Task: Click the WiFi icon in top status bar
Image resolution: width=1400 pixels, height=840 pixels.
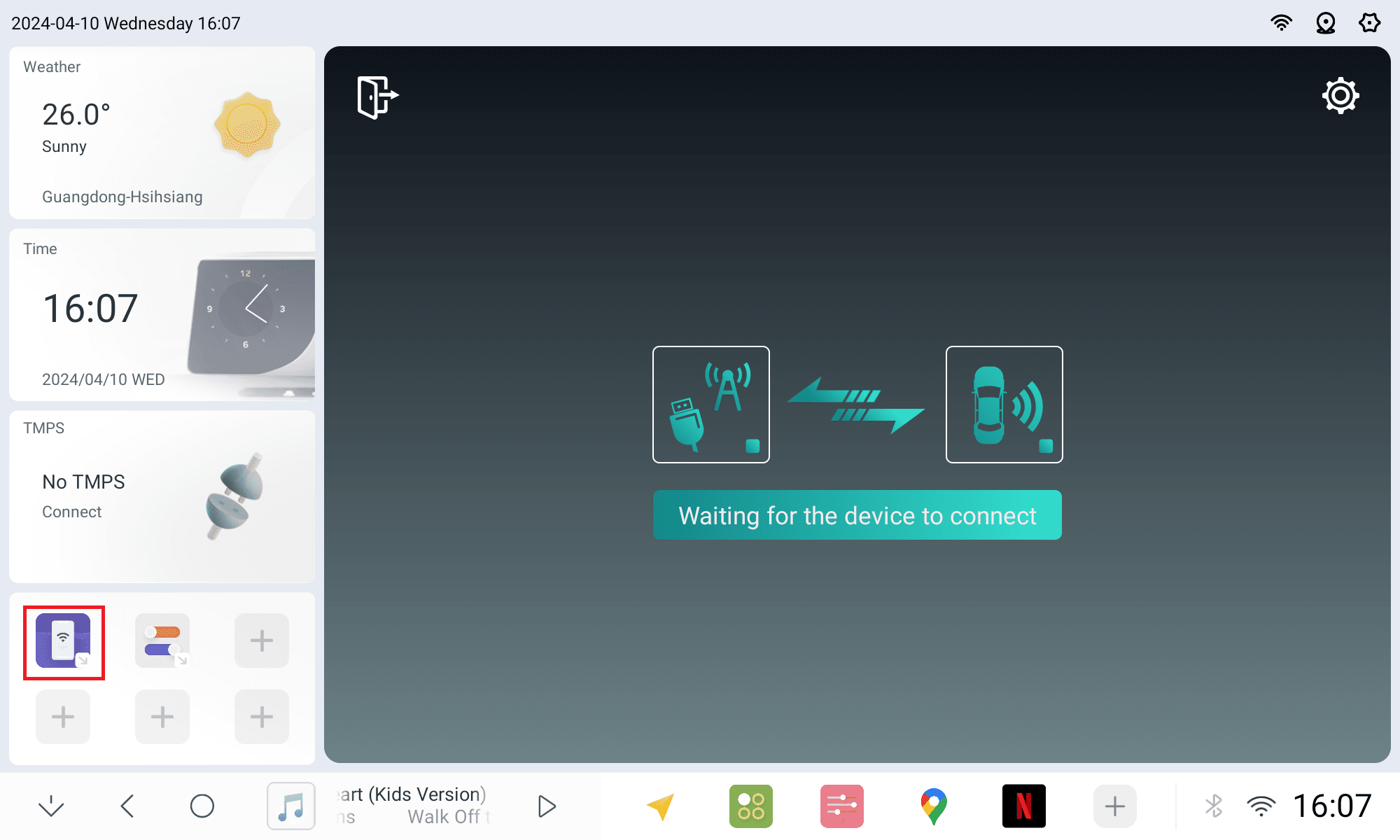Action: click(x=1281, y=23)
